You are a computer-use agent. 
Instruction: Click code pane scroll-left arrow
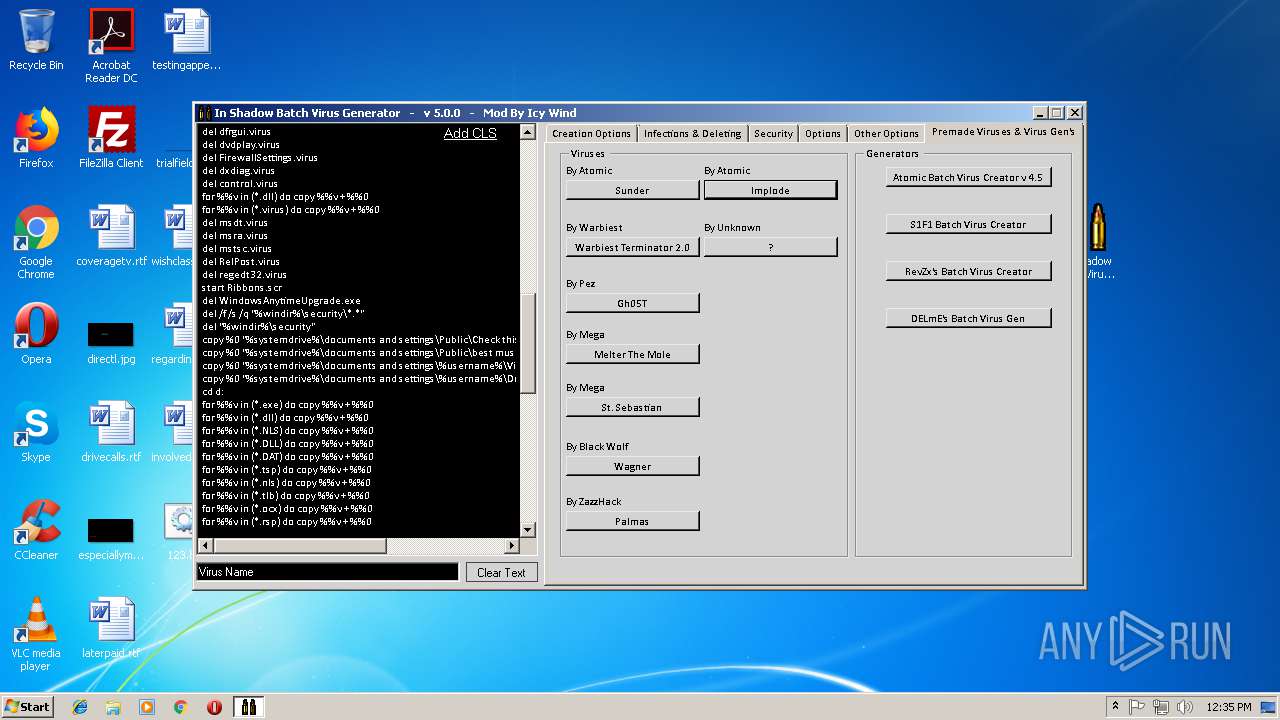tap(205, 546)
